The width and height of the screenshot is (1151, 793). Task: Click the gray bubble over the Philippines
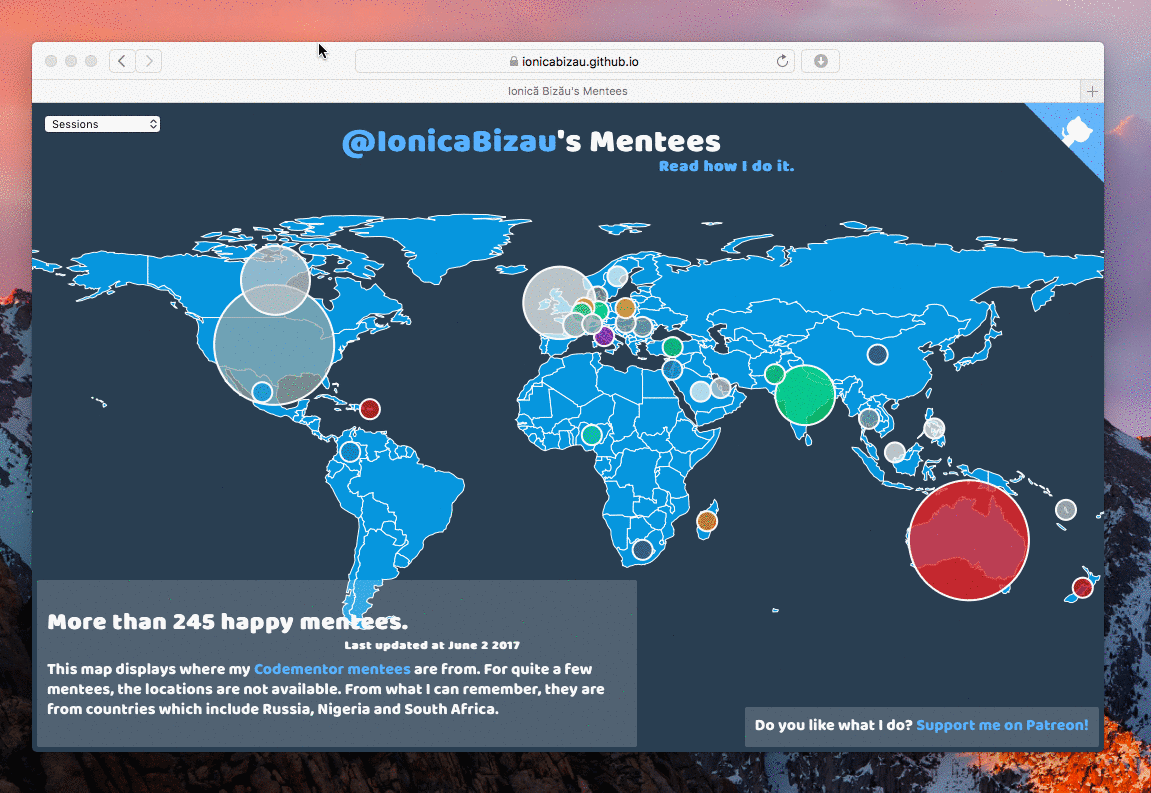[934, 428]
